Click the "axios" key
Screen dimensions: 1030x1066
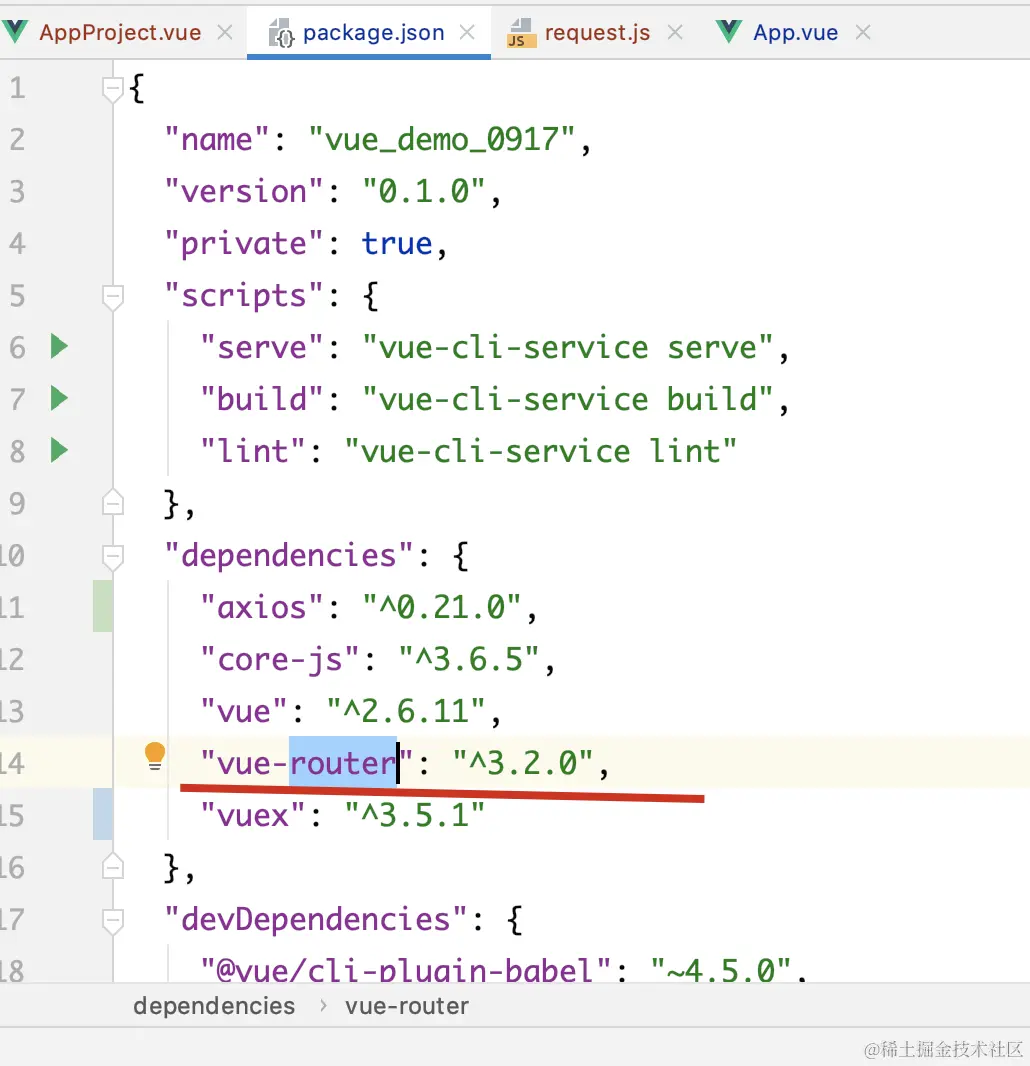262,607
